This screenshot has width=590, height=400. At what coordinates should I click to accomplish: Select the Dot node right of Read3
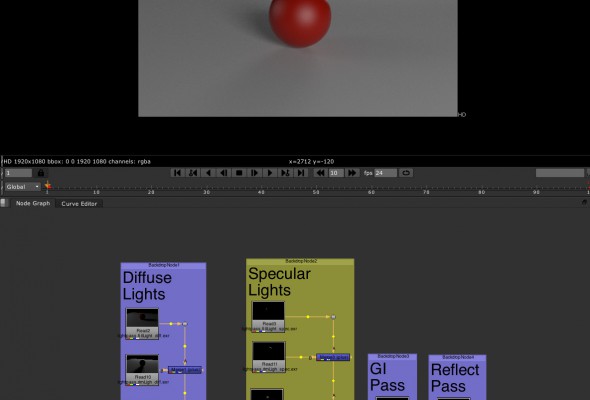click(333, 317)
